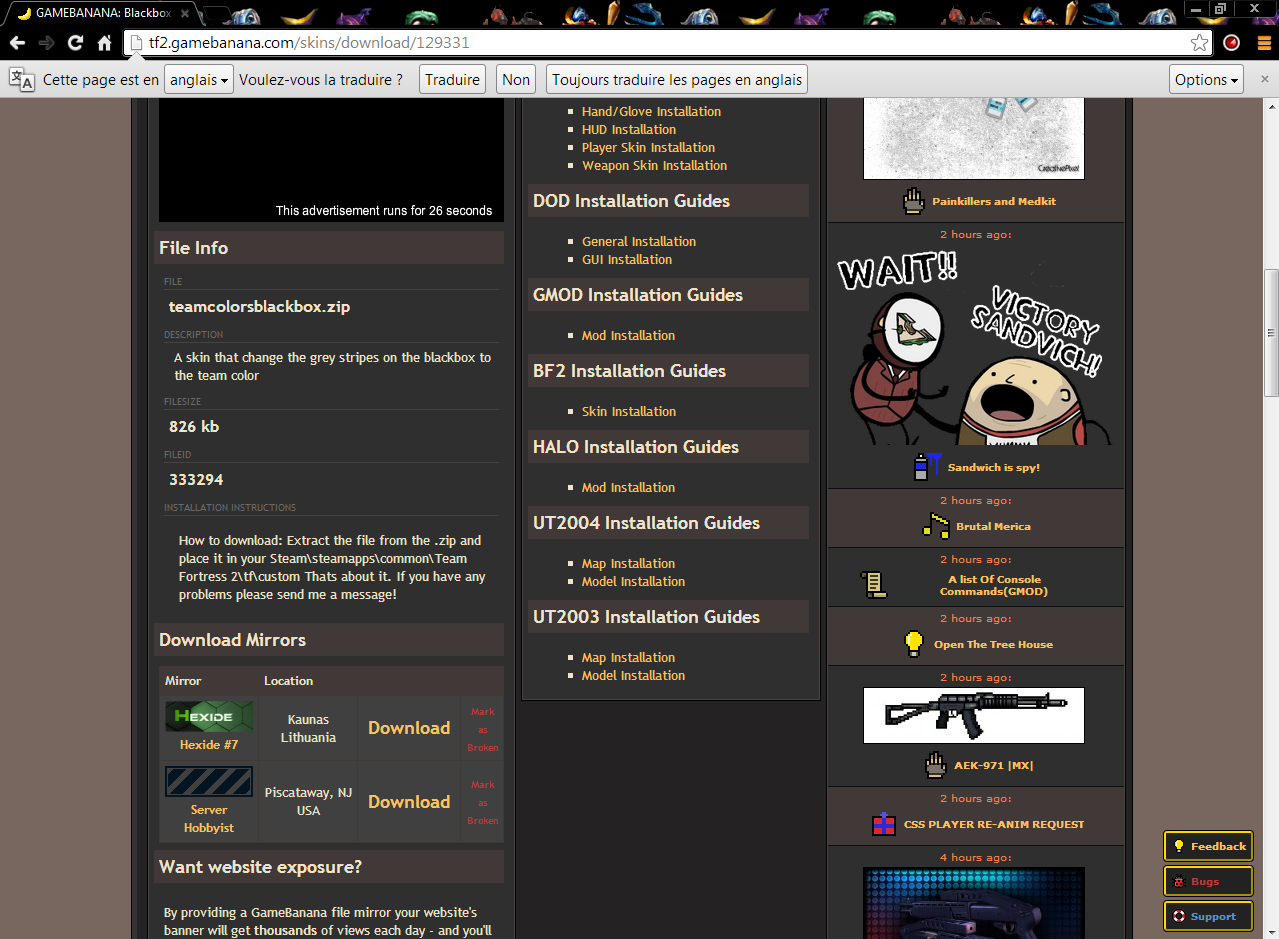Click the Hexide mirror banner logo
1279x939 pixels.
(x=209, y=717)
